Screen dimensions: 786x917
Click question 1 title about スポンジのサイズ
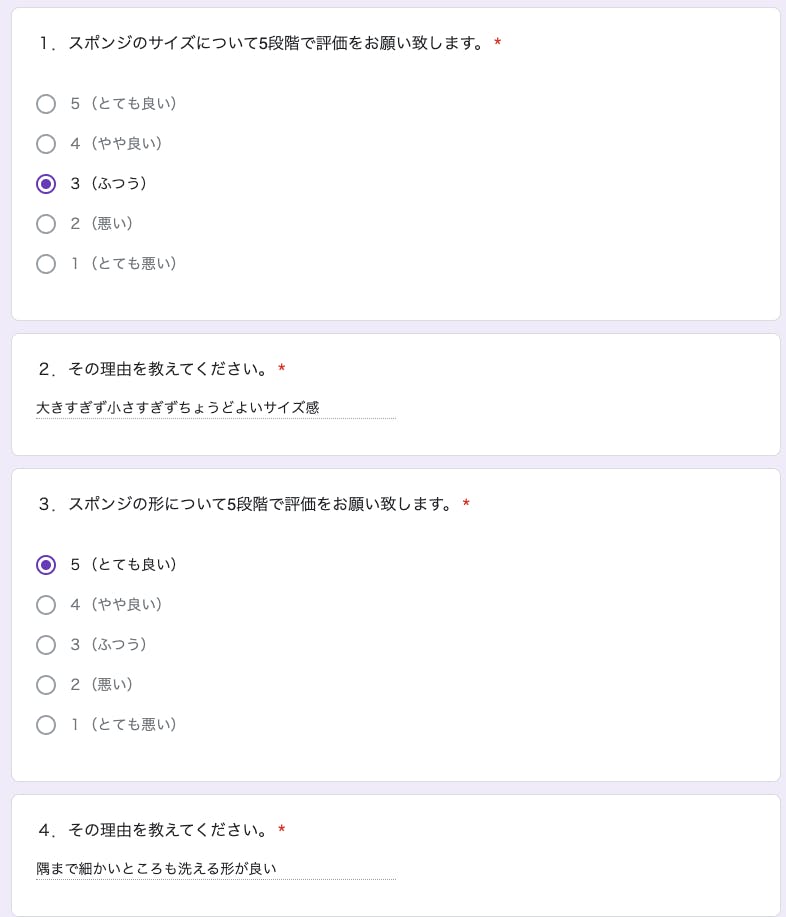(x=262, y=44)
